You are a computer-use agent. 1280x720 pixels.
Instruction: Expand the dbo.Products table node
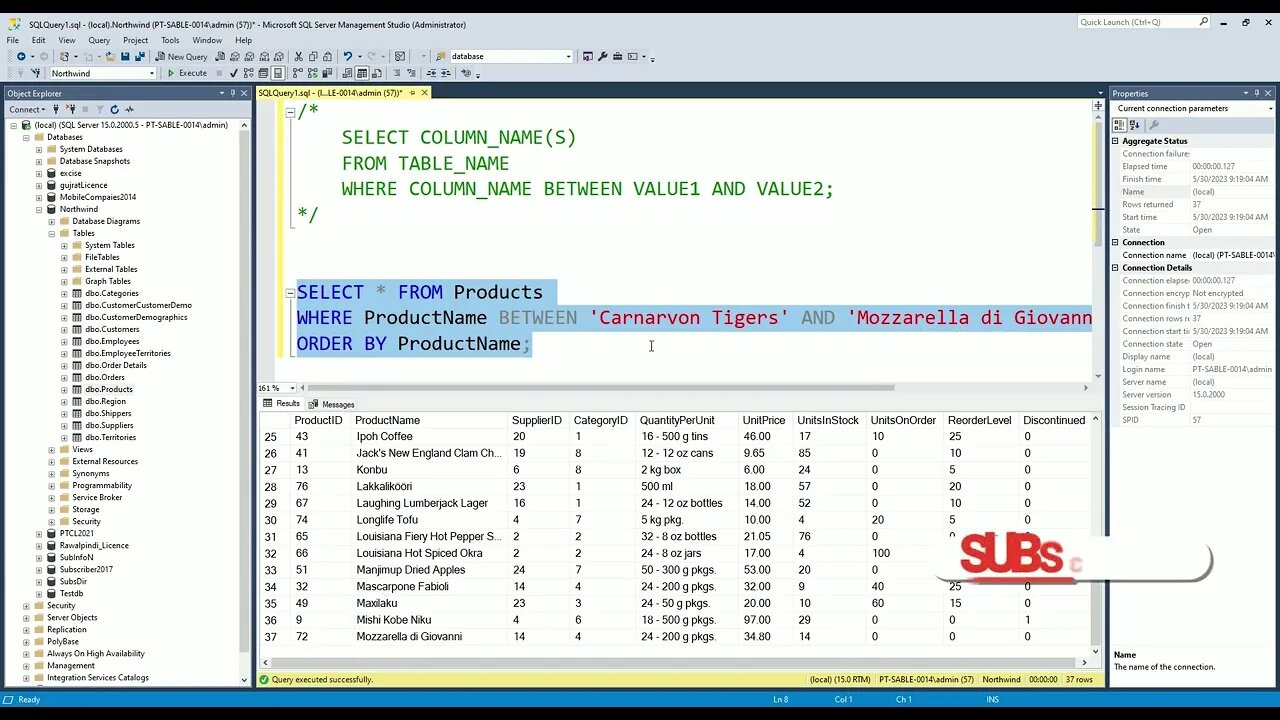click(x=64, y=389)
